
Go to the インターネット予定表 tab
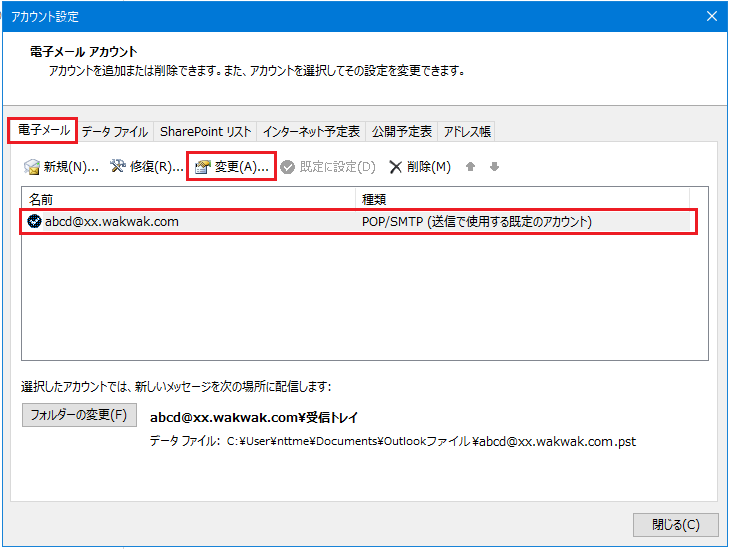(x=311, y=132)
